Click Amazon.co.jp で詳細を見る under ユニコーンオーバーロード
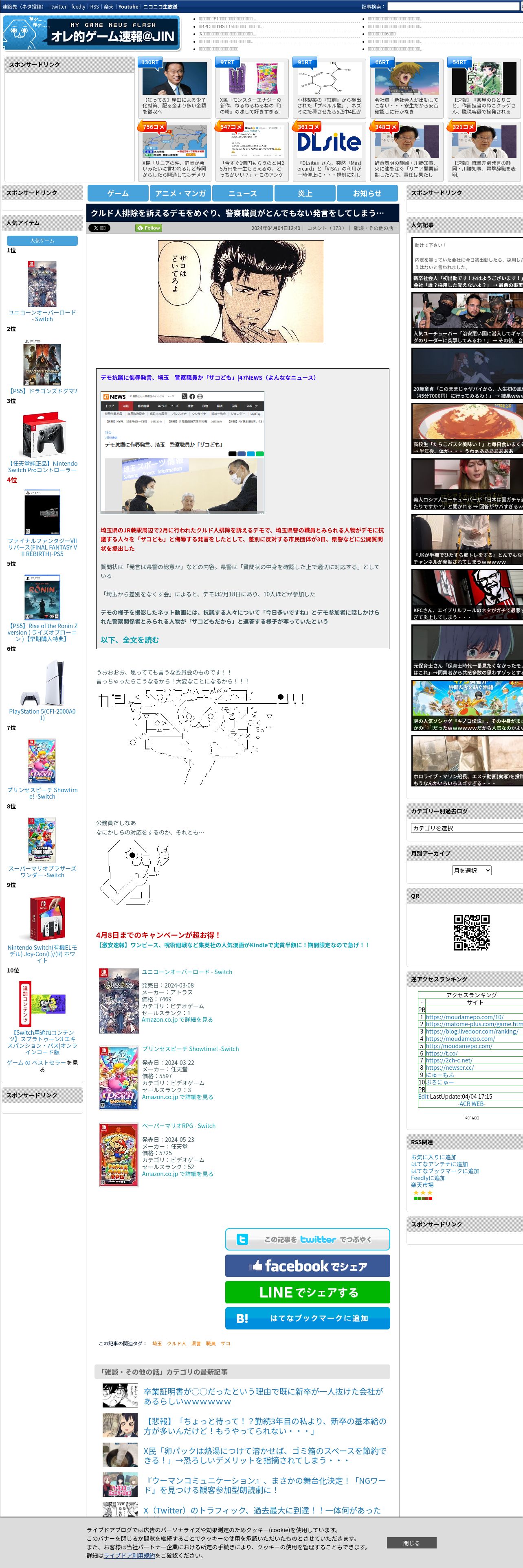Screen dimensions: 523x1568 177,1020
